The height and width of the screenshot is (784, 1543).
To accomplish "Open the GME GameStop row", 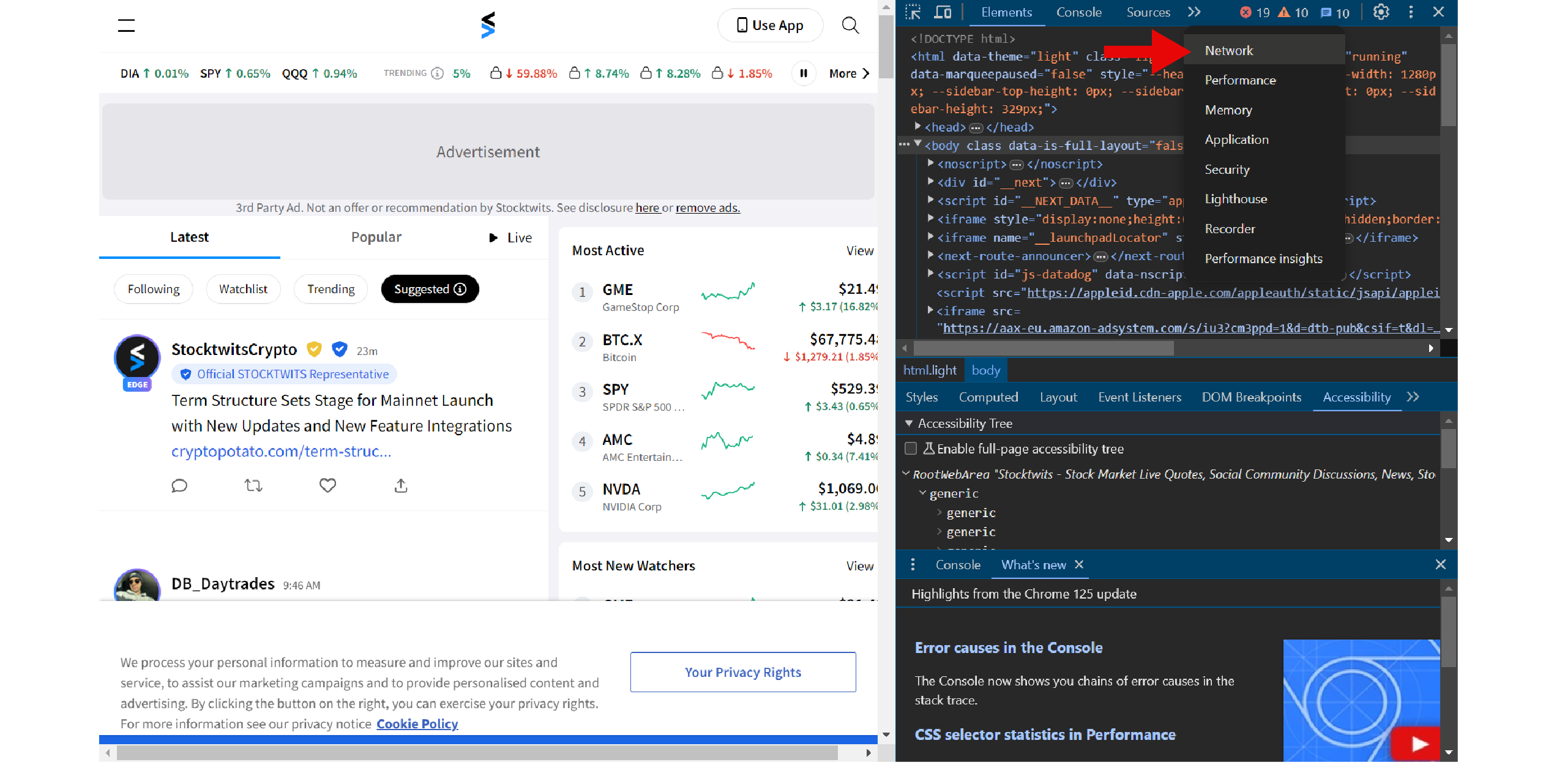I will pyautogui.click(x=725, y=297).
